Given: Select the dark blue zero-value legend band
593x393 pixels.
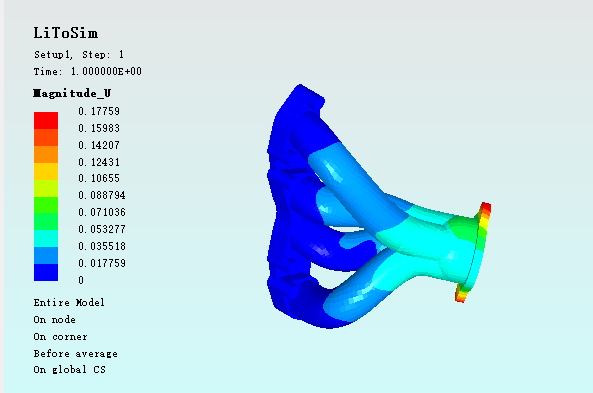Looking at the screenshot, I should pos(46,272).
